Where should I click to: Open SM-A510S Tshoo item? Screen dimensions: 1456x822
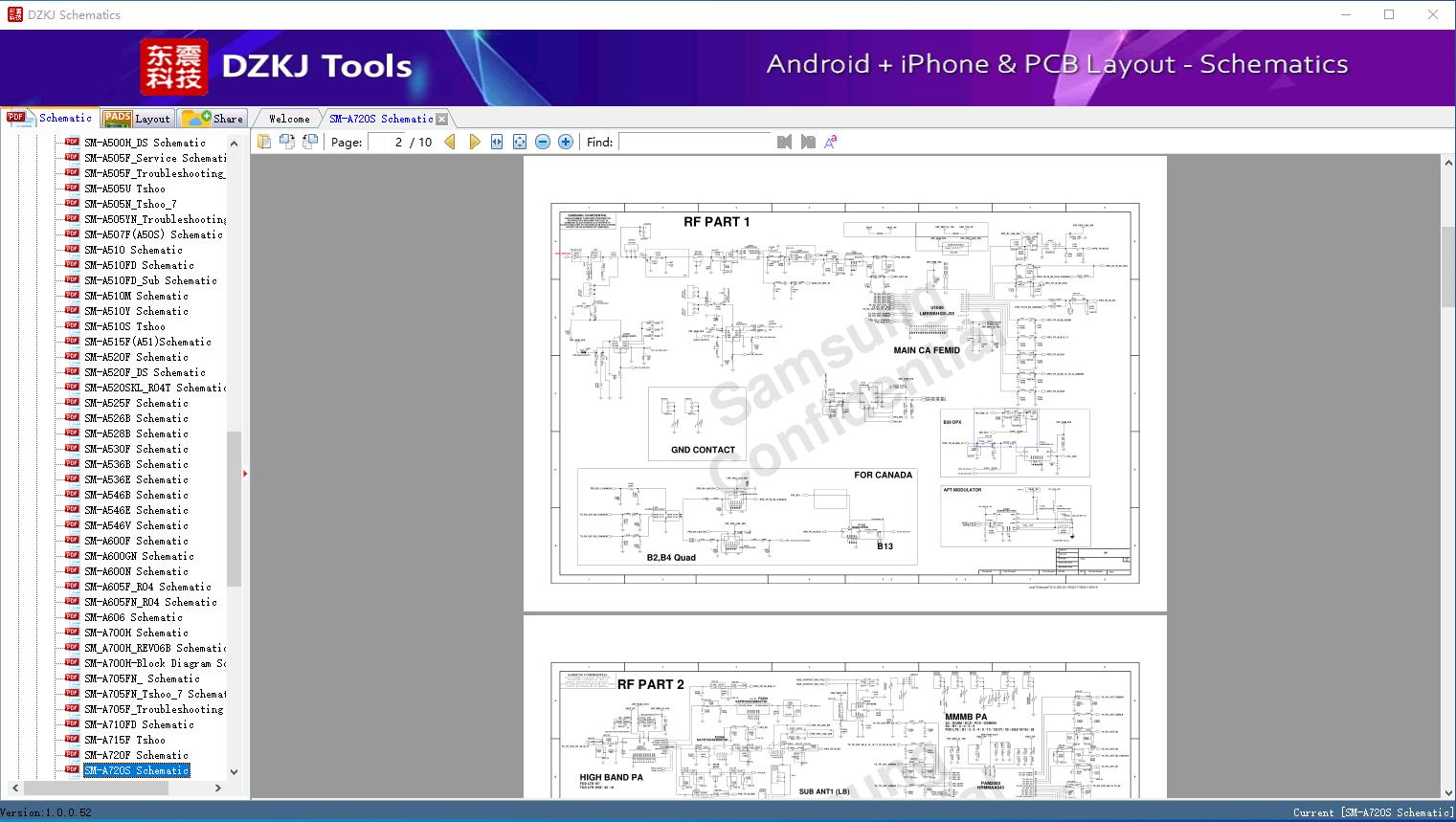pos(124,326)
